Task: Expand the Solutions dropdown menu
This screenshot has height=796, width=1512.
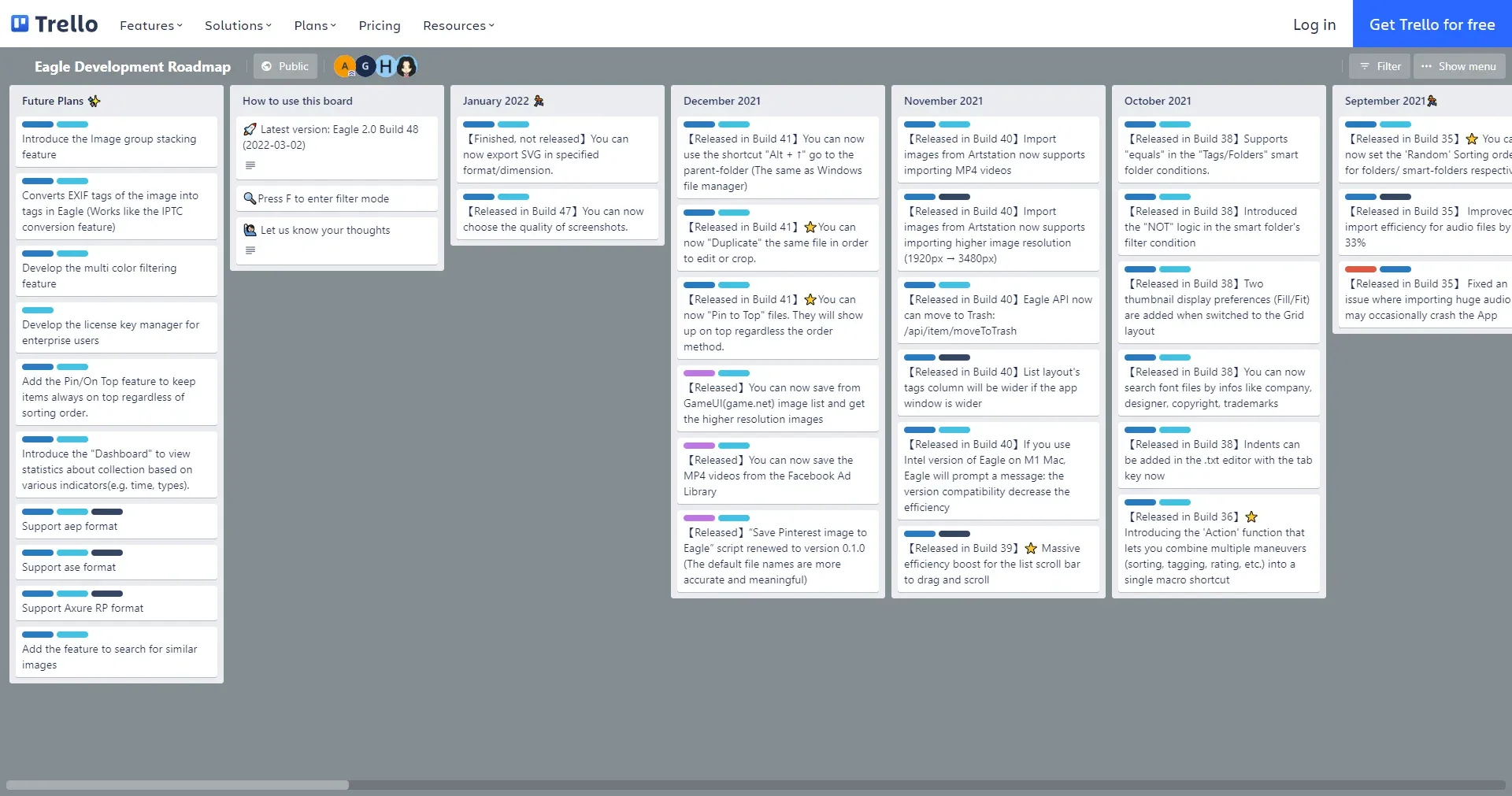Action: tap(238, 25)
